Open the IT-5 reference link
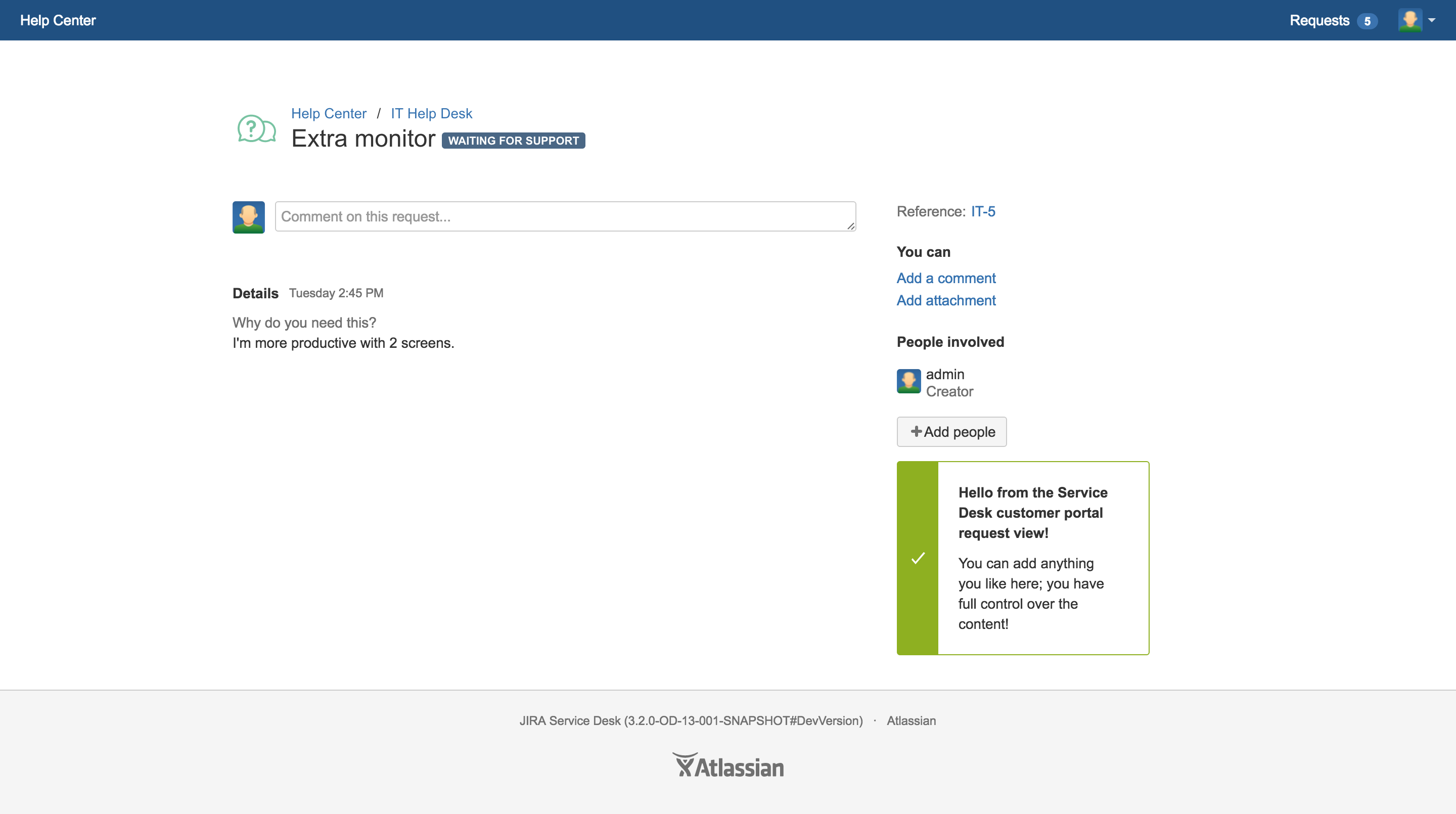The width and height of the screenshot is (1456, 814). pyautogui.click(x=983, y=211)
